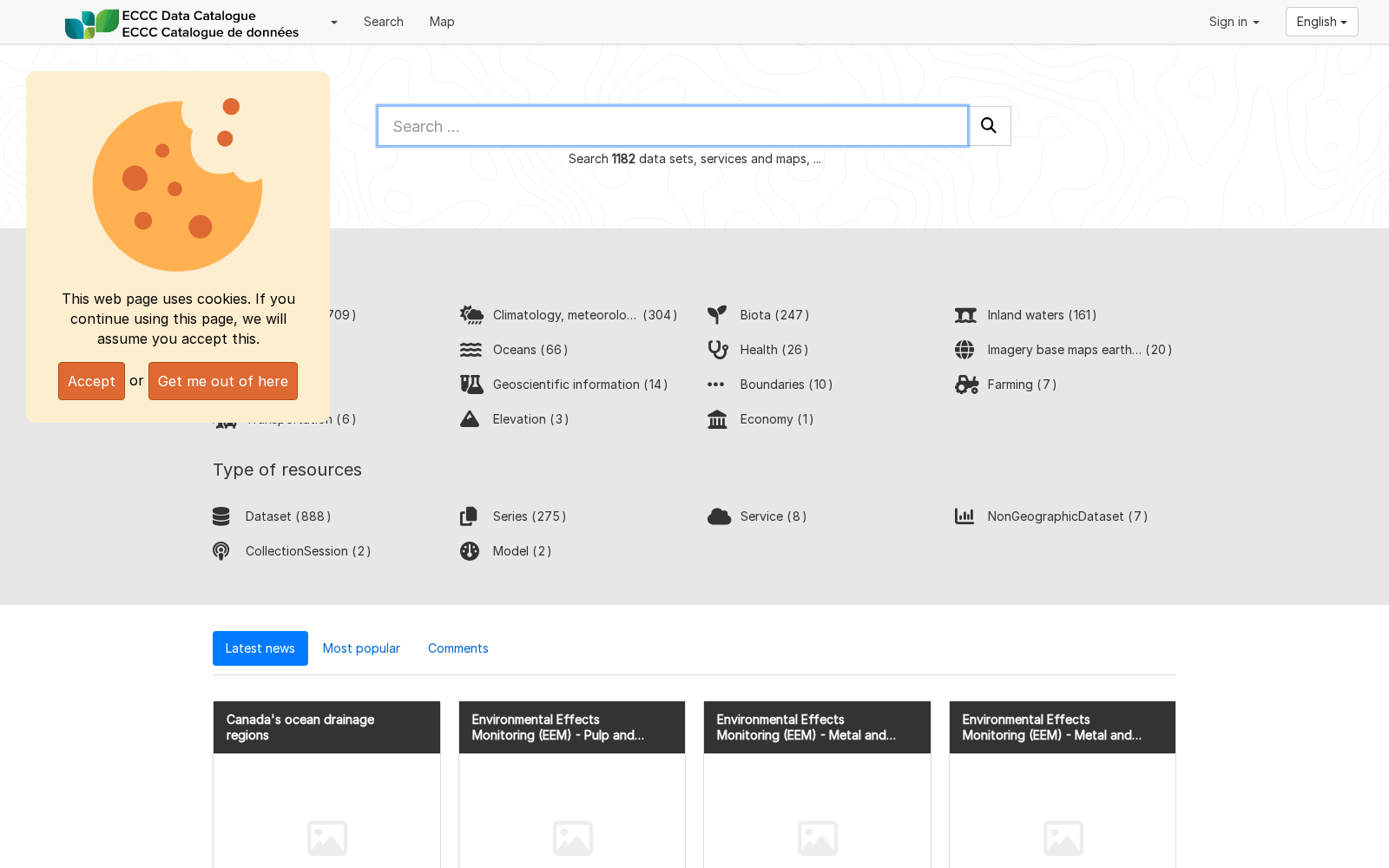Open the Boundaries (10) category
The image size is (1389, 868).
[x=787, y=385]
